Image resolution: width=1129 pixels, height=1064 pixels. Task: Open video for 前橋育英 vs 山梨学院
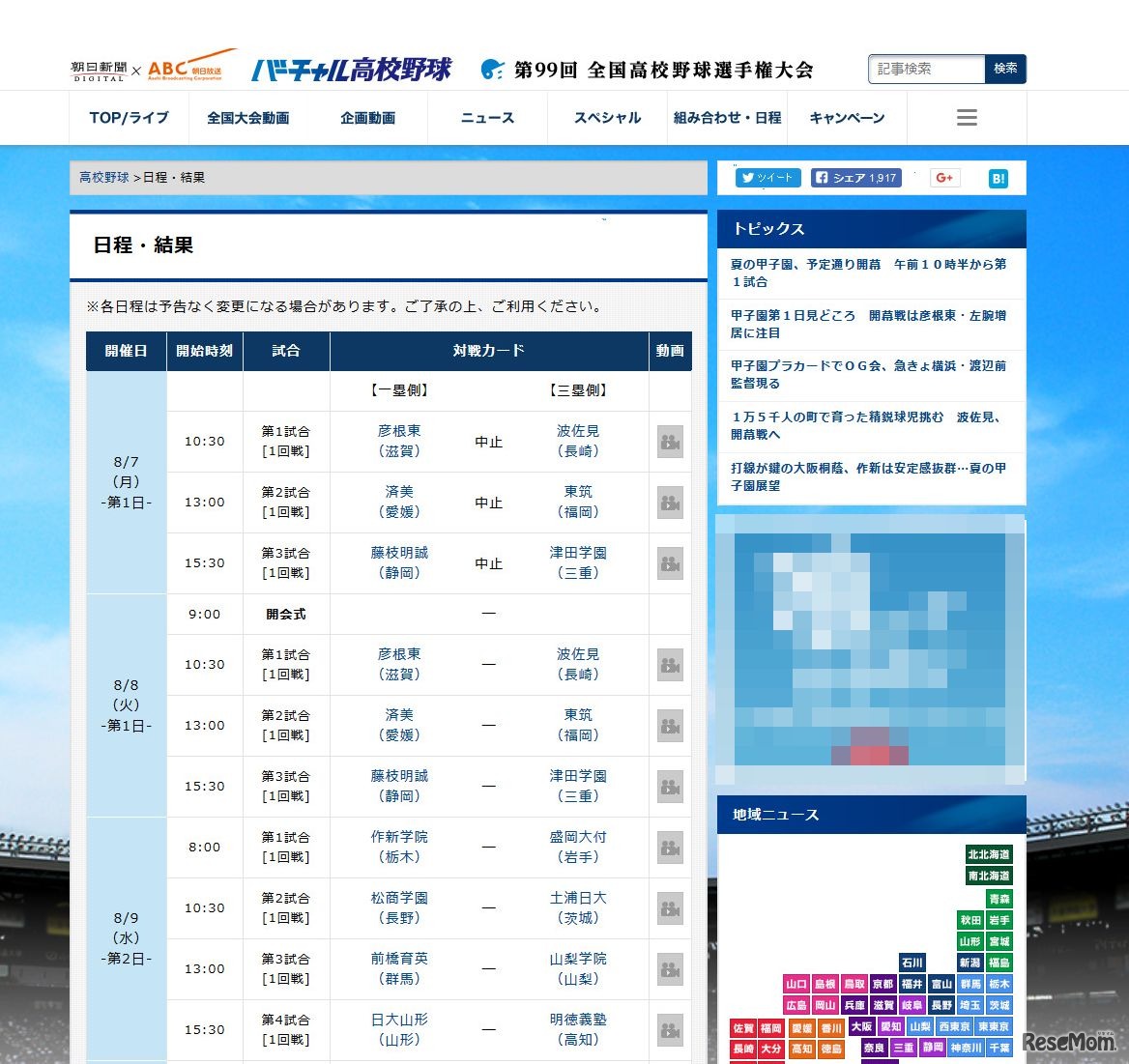point(670,969)
